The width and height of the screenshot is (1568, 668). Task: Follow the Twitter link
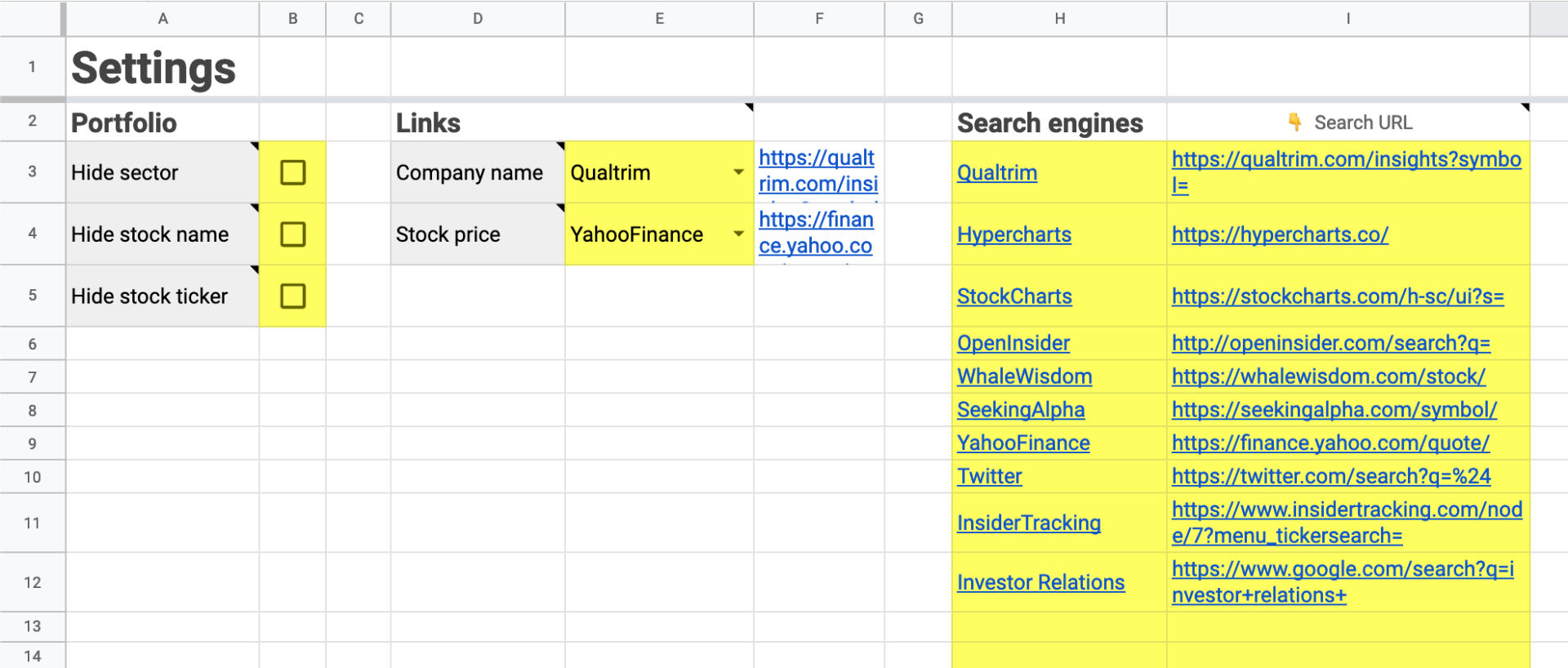(989, 476)
